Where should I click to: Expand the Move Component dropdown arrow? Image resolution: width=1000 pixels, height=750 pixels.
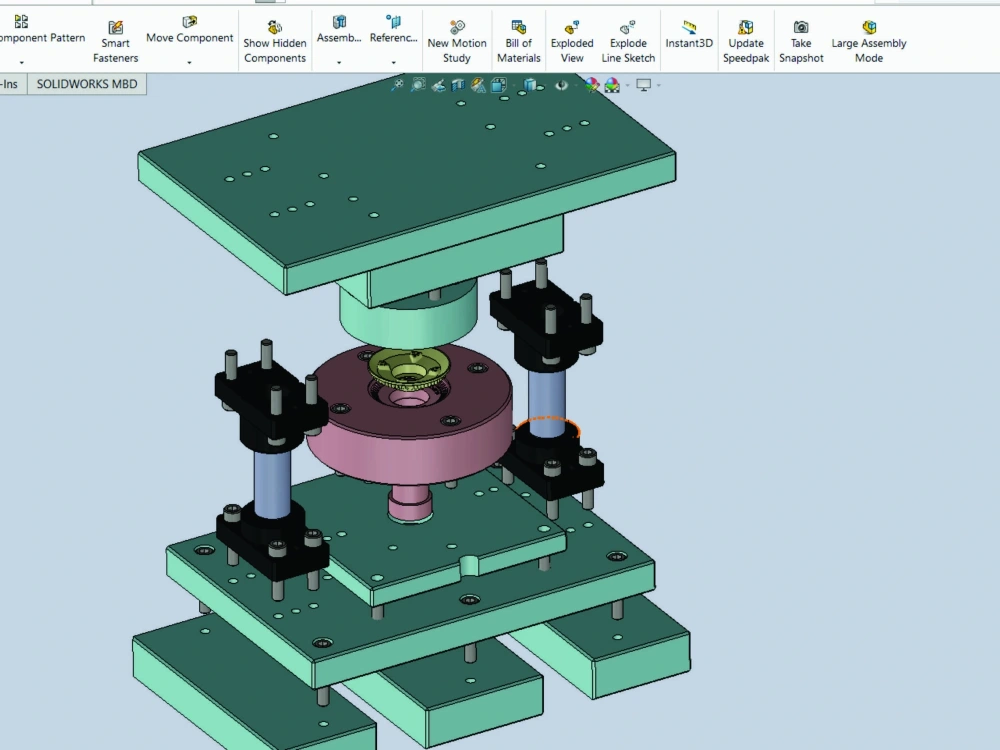[x=189, y=62]
